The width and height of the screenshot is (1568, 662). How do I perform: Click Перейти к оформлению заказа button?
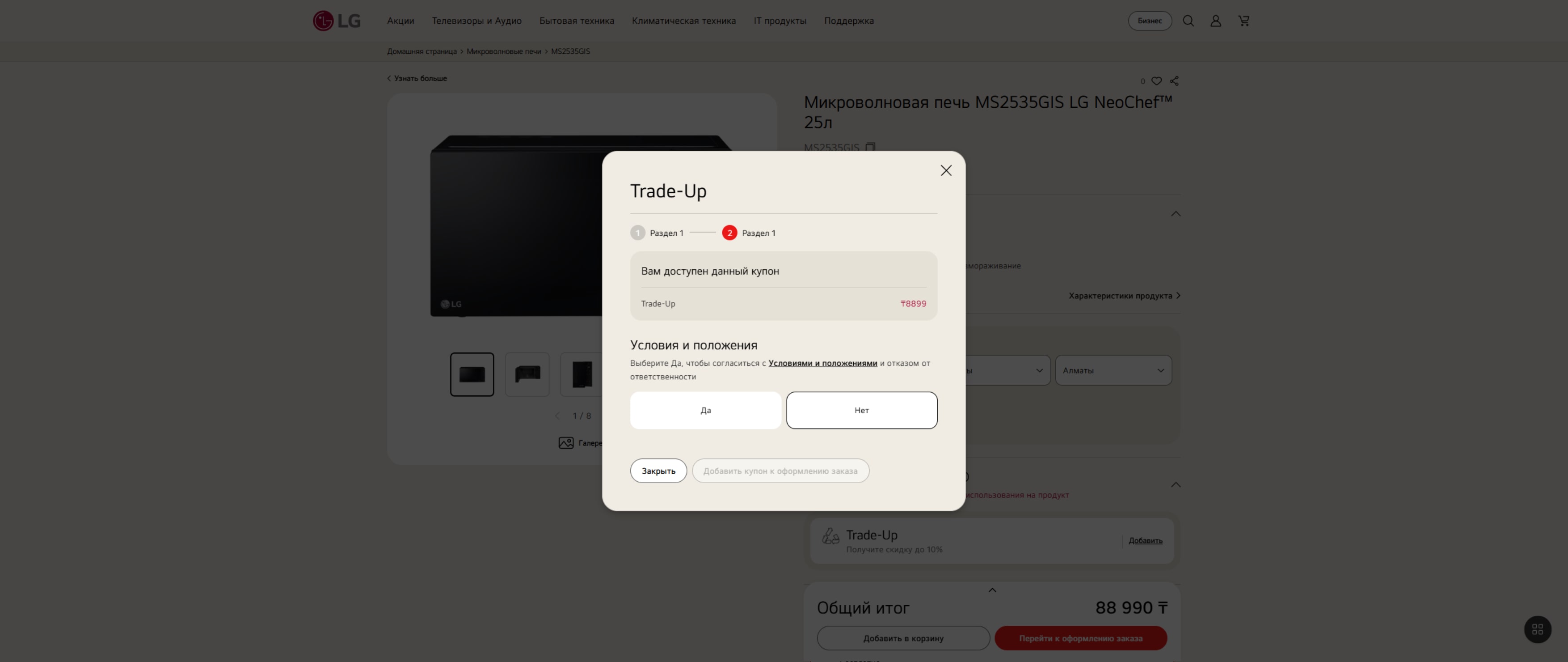tap(1080, 638)
